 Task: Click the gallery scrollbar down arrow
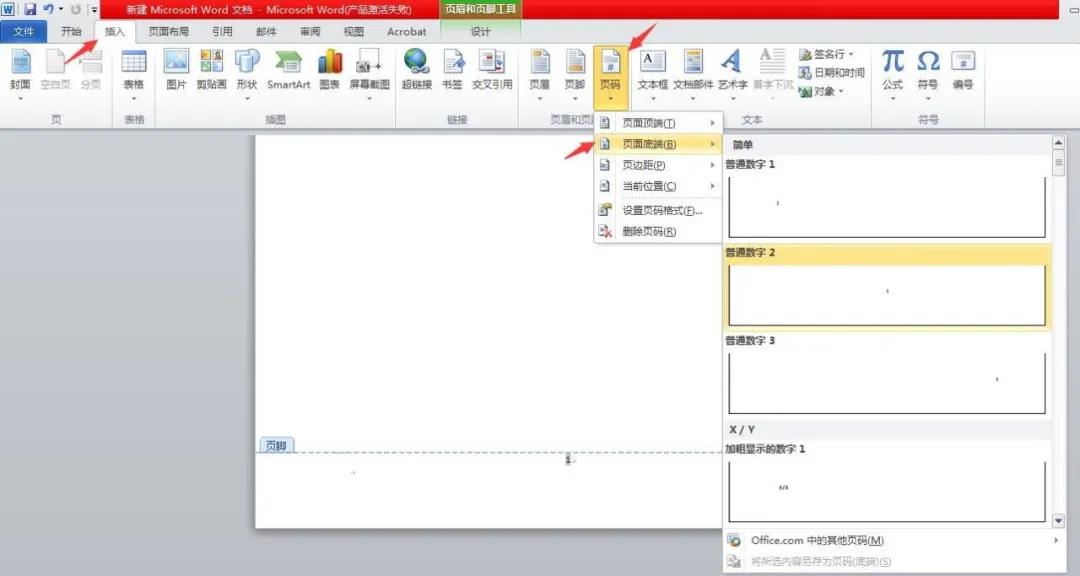click(x=1059, y=521)
